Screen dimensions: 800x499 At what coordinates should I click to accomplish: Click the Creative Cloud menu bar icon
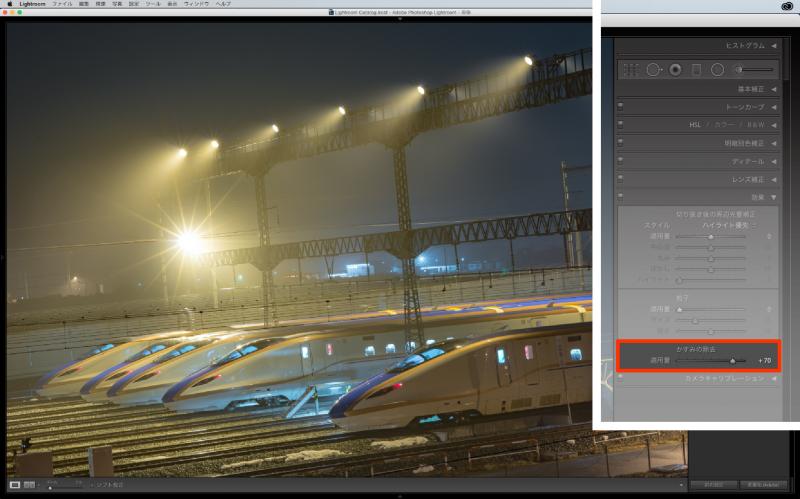787,6
